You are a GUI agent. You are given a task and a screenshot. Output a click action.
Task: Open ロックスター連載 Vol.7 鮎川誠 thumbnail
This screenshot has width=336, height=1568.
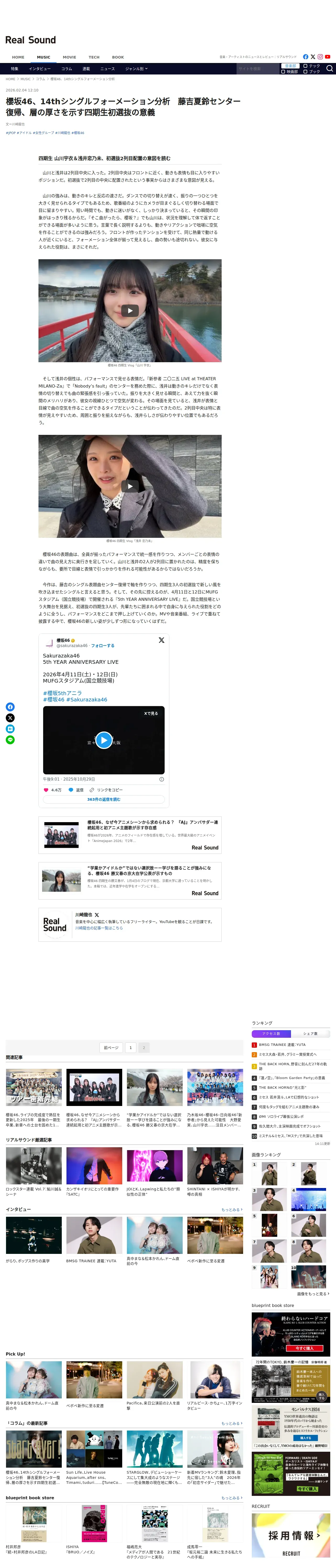pos(33,1166)
